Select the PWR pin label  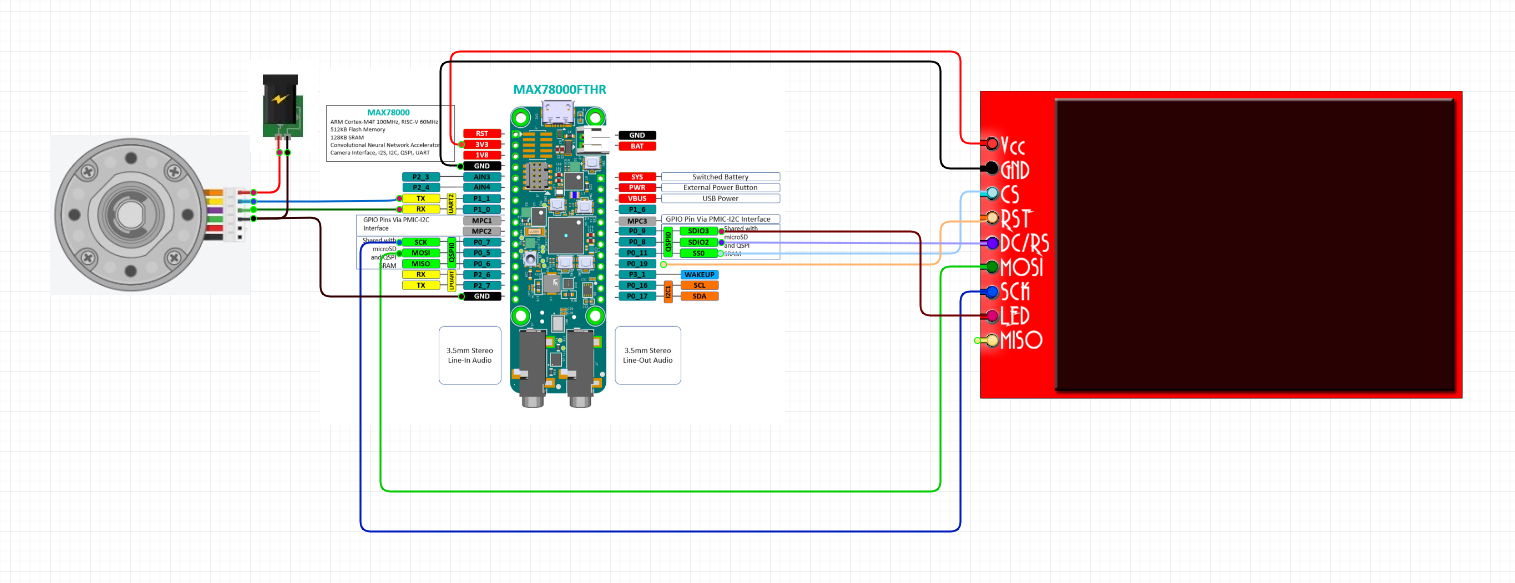pyautogui.click(x=637, y=187)
